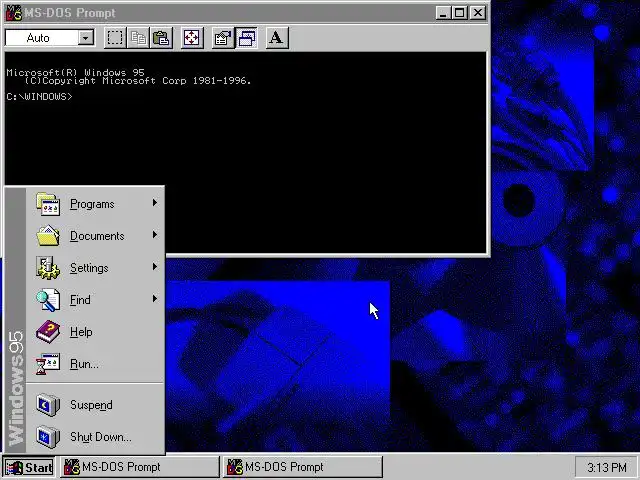Viewport: 640px width, 480px height.
Task: Toggle Full screen toolbar icon
Action: point(192,38)
